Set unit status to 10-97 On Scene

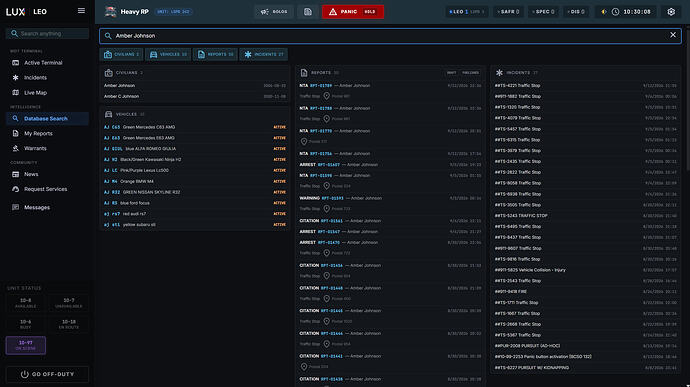pos(26,345)
